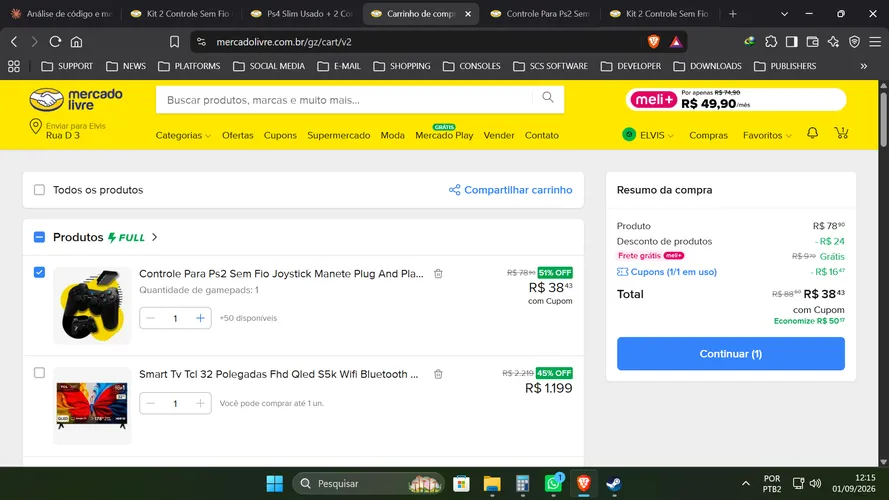Open the CONSOLES bookmarks folder

tap(472, 66)
